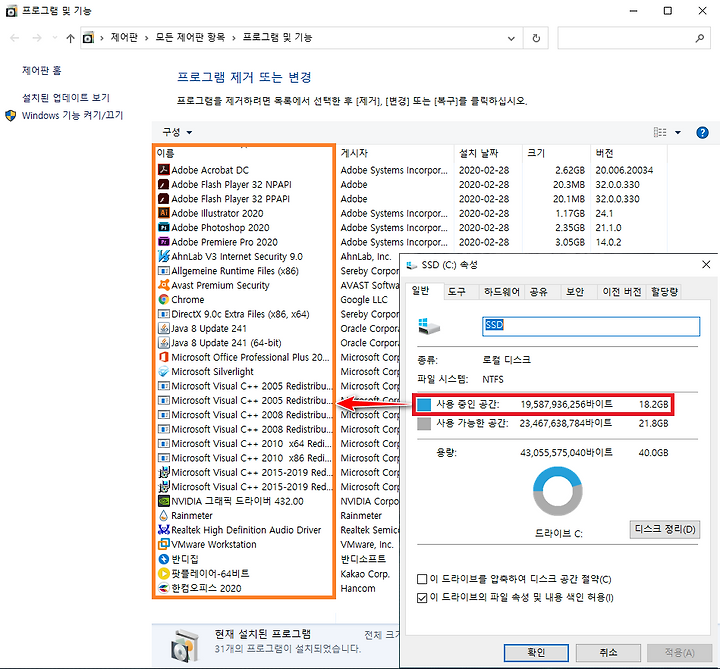Click the NVIDIA graphics driver icon

click(163, 501)
